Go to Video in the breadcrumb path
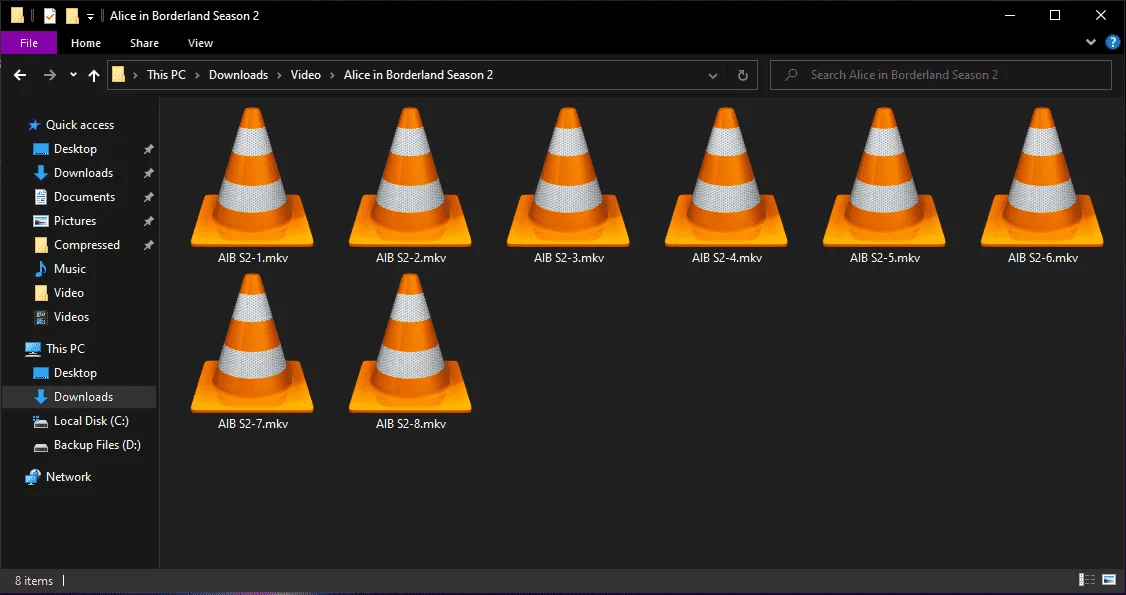Viewport: 1126px width, 595px height. 306,75
